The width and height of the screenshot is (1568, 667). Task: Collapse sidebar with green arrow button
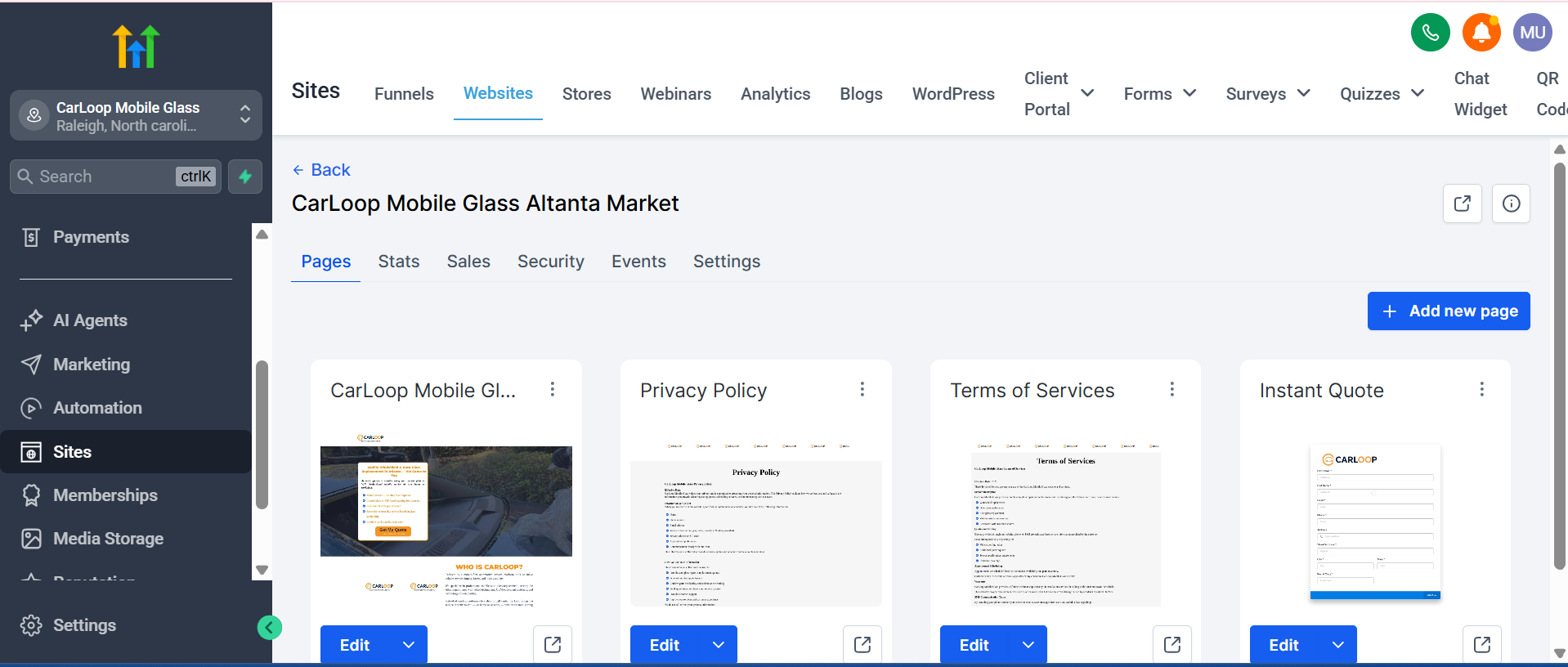point(269,627)
